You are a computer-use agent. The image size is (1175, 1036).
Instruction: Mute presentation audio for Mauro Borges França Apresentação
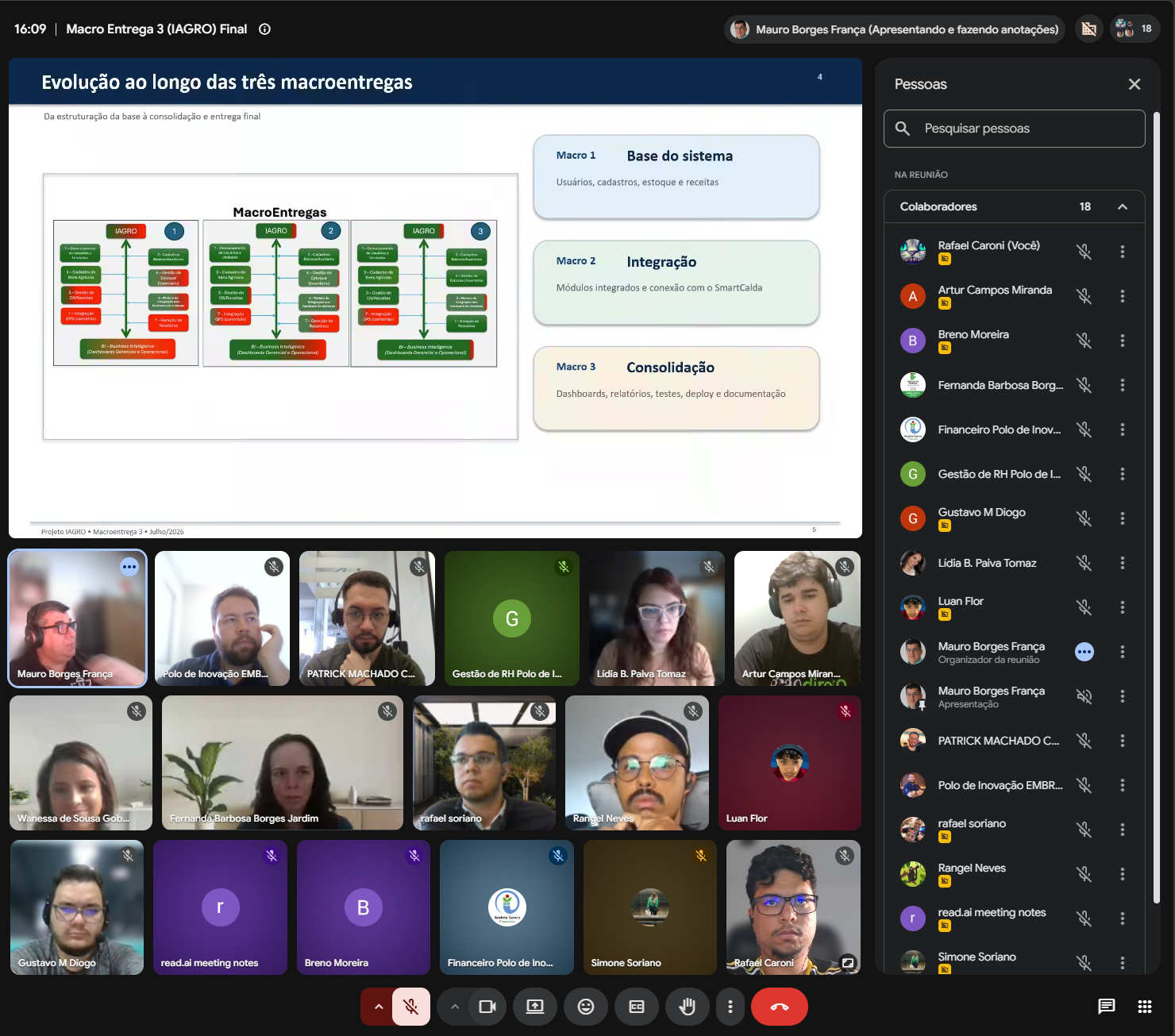click(x=1084, y=696)
